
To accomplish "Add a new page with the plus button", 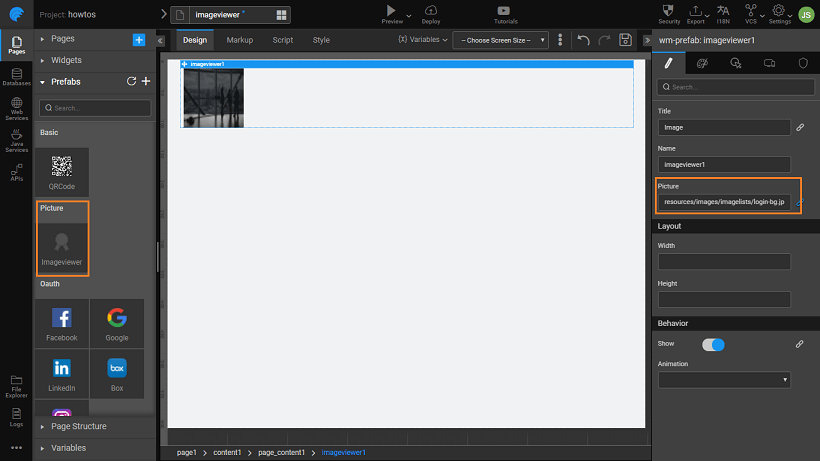I will pyautogui.click(x=139, y=39).
